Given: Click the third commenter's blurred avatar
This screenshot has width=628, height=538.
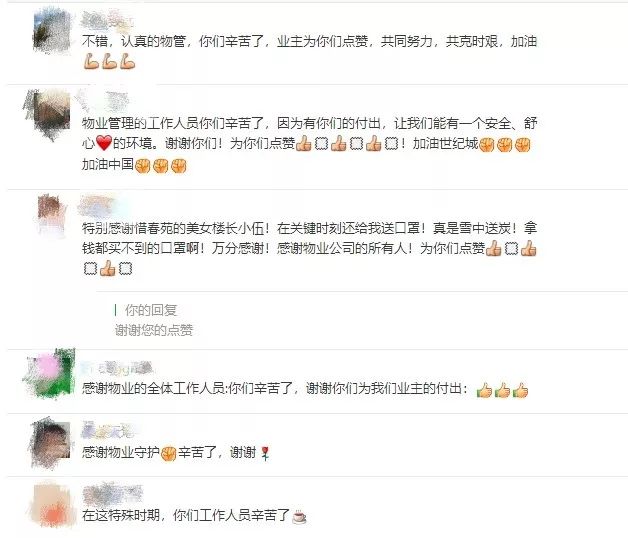Looking at the screenshot, I should pos(52,215).
